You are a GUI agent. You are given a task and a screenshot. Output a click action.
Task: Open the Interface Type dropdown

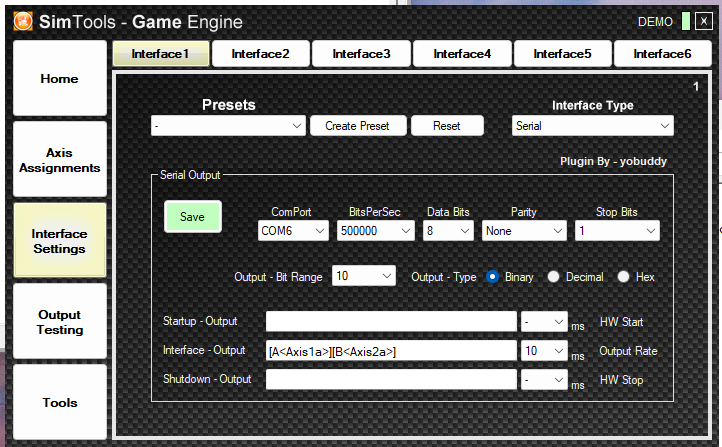click(592, 126)
